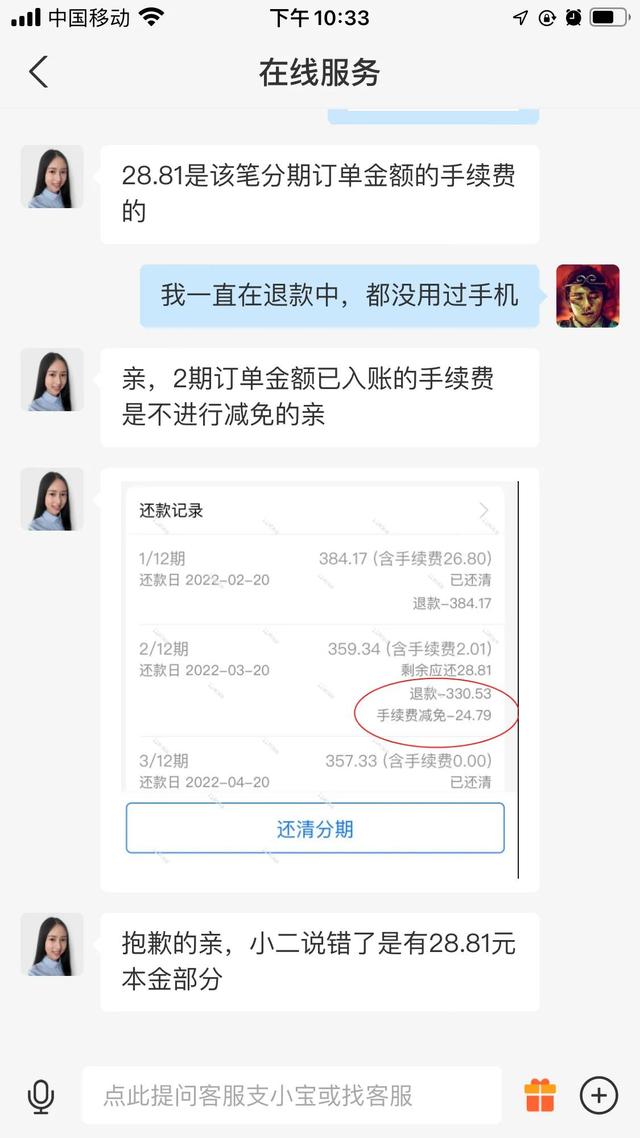640x1138 pixels.
Task: Tap the 在线服务 page title
Action: click(320, 73)
